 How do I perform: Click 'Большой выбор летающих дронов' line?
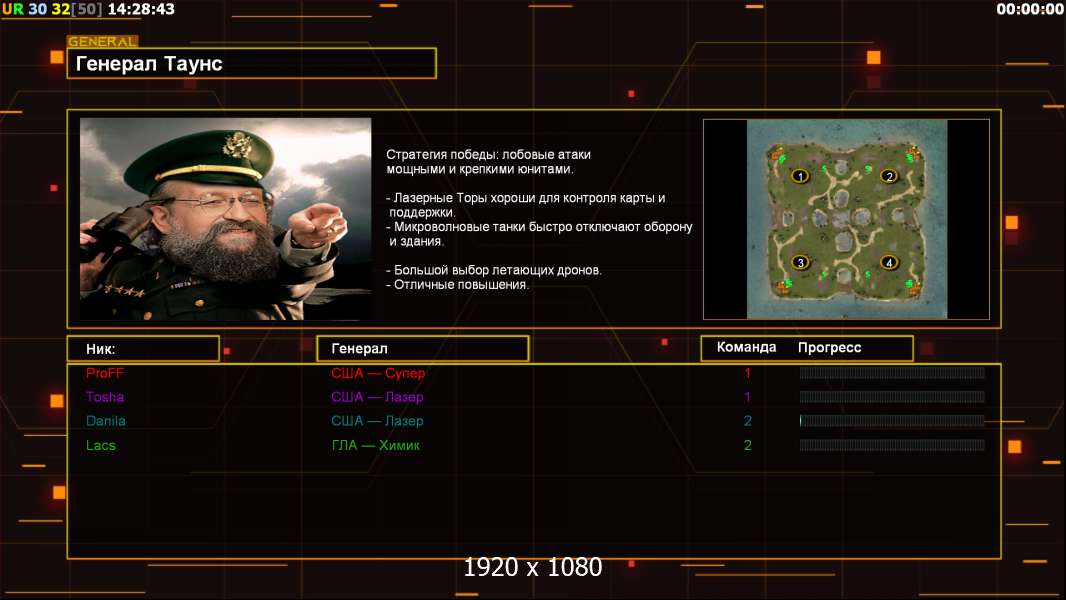pos(494,270)
